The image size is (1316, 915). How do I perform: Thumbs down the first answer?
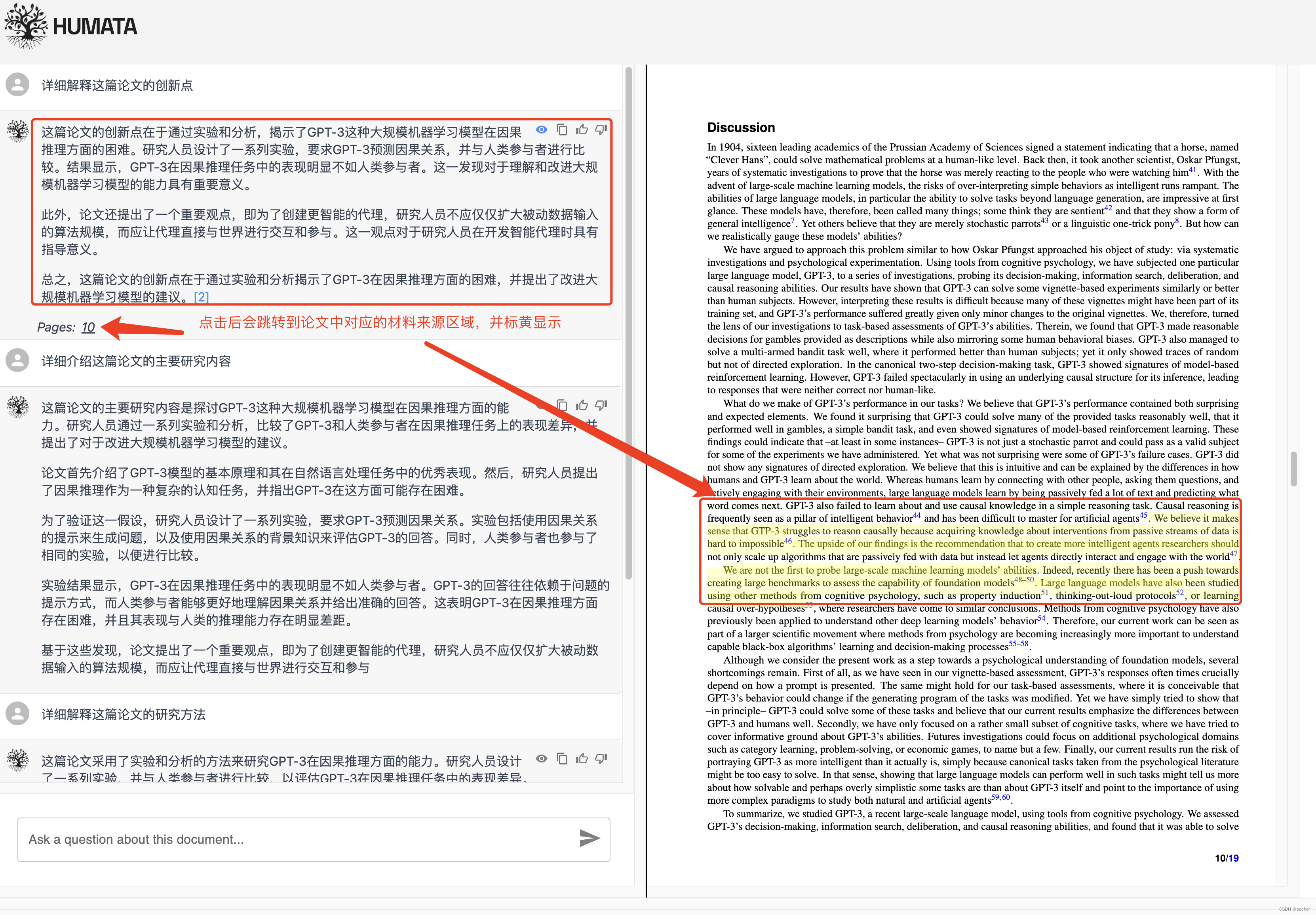(x=601, y=130)
